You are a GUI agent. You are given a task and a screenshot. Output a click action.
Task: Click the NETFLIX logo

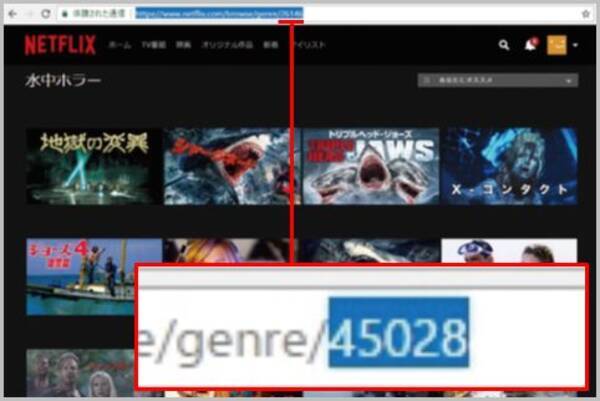tap(60, 45)
